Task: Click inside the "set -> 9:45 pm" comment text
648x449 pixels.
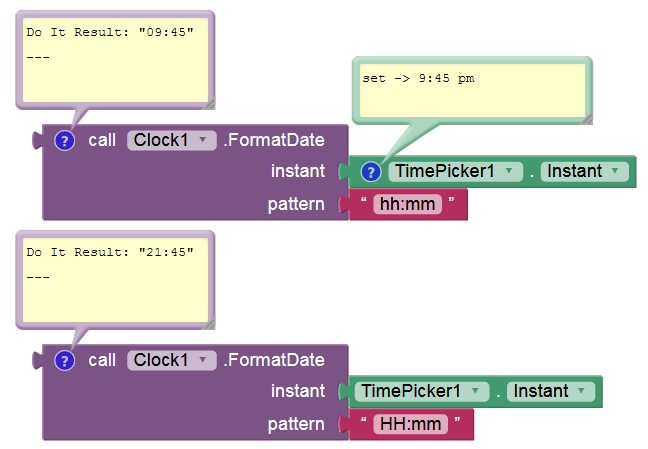Action: point(468,95)
